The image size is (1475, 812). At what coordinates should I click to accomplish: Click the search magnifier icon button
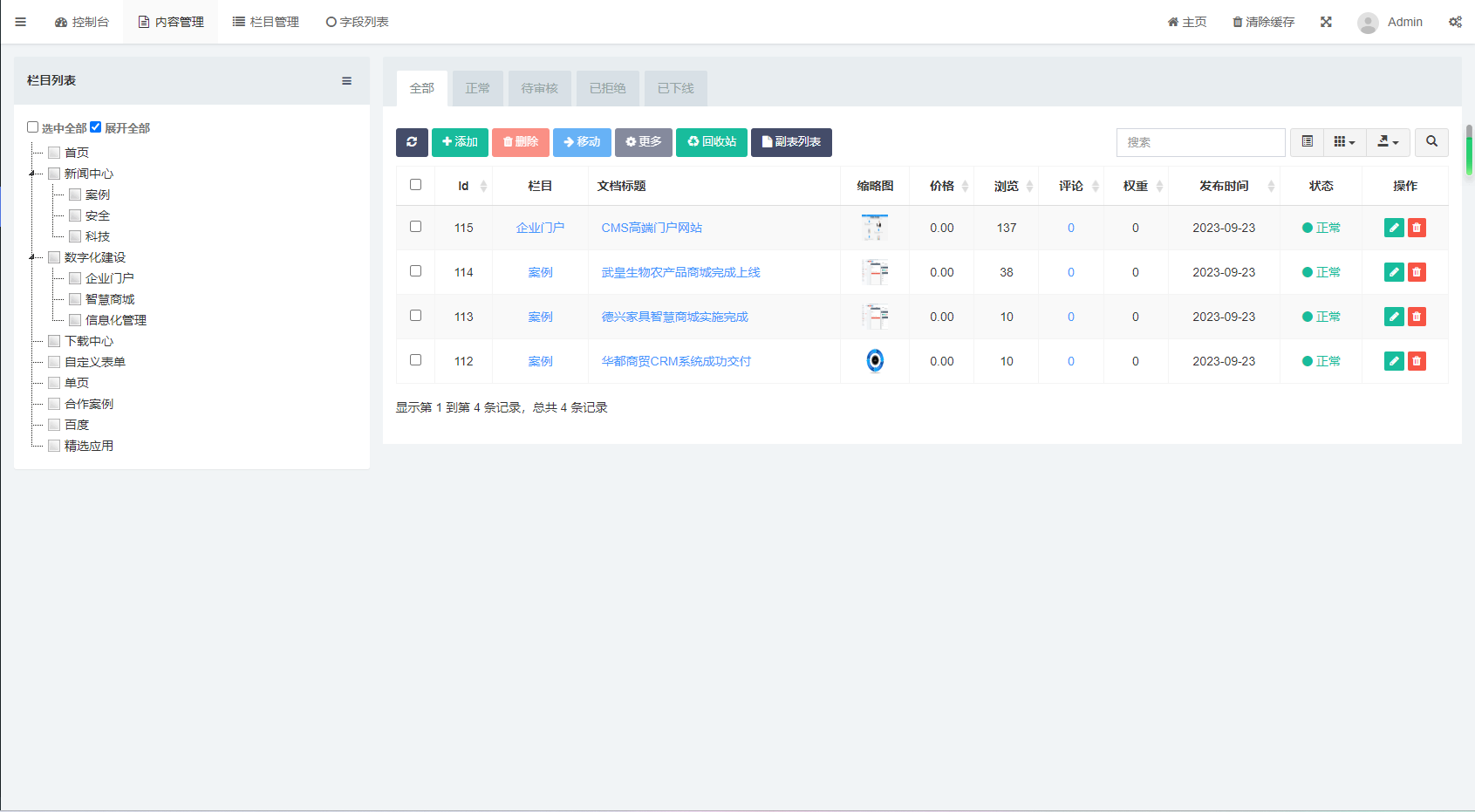[1431, 142]
